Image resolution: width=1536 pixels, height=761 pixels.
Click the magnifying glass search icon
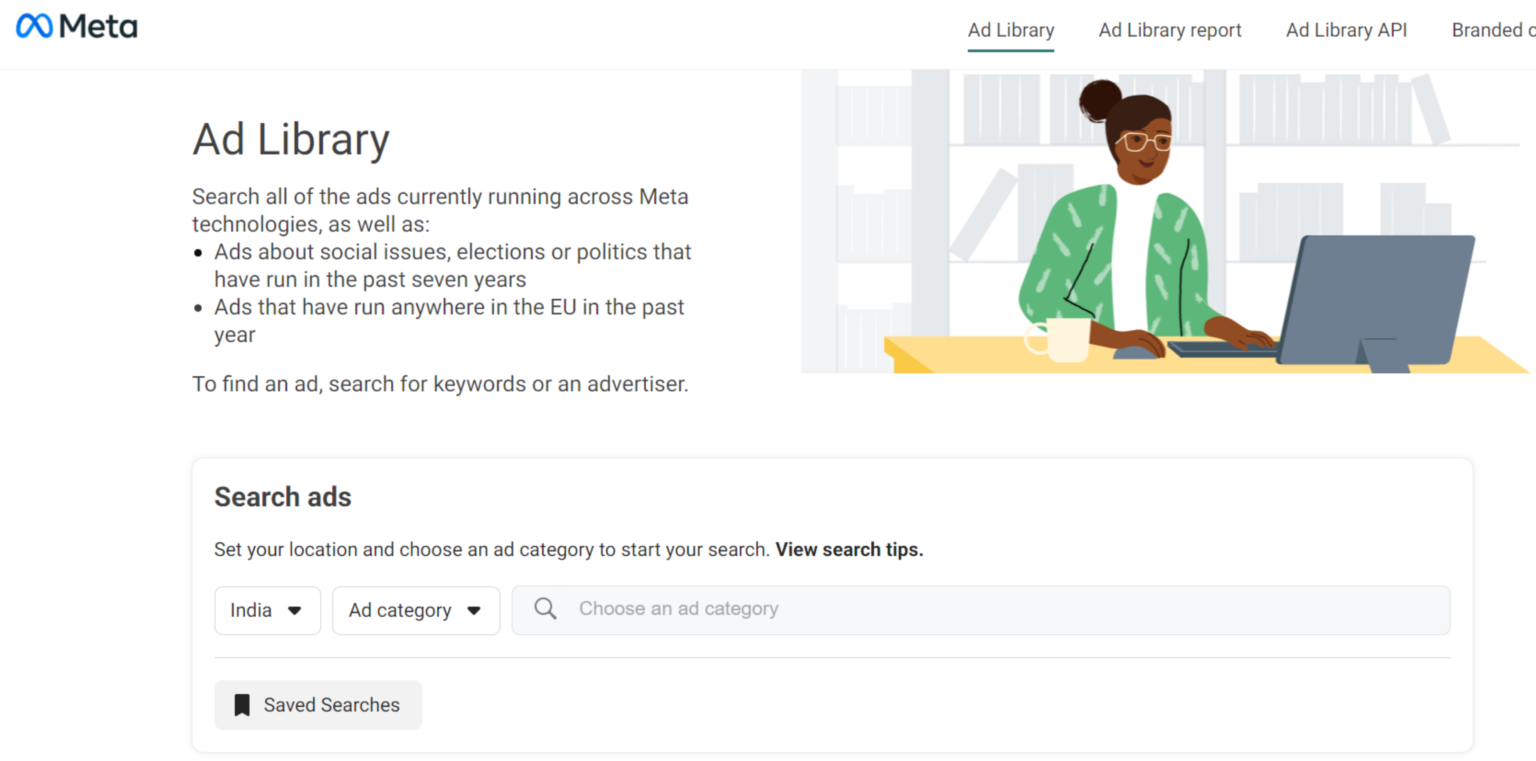(545, 609)
